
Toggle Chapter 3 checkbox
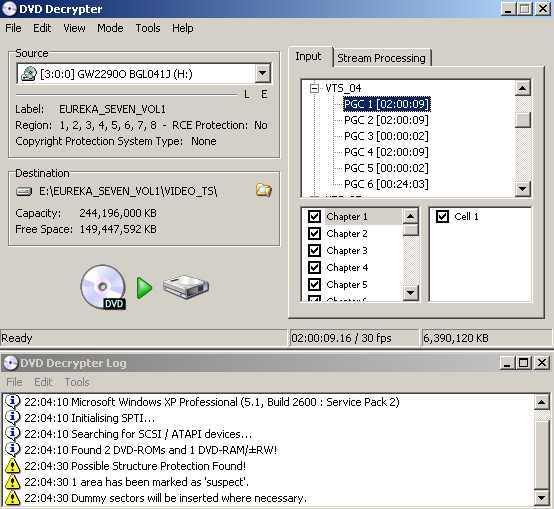click(x=314, y=250)
